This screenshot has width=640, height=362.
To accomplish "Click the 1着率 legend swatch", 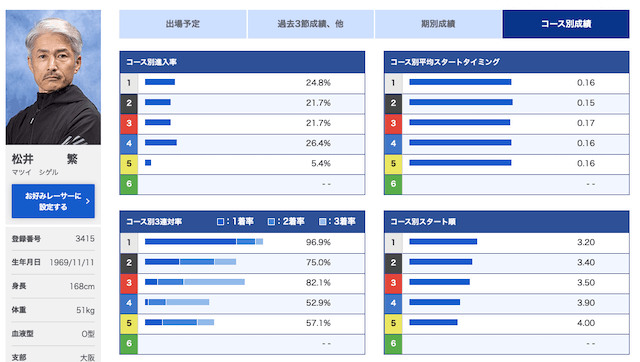I will 220,222.
